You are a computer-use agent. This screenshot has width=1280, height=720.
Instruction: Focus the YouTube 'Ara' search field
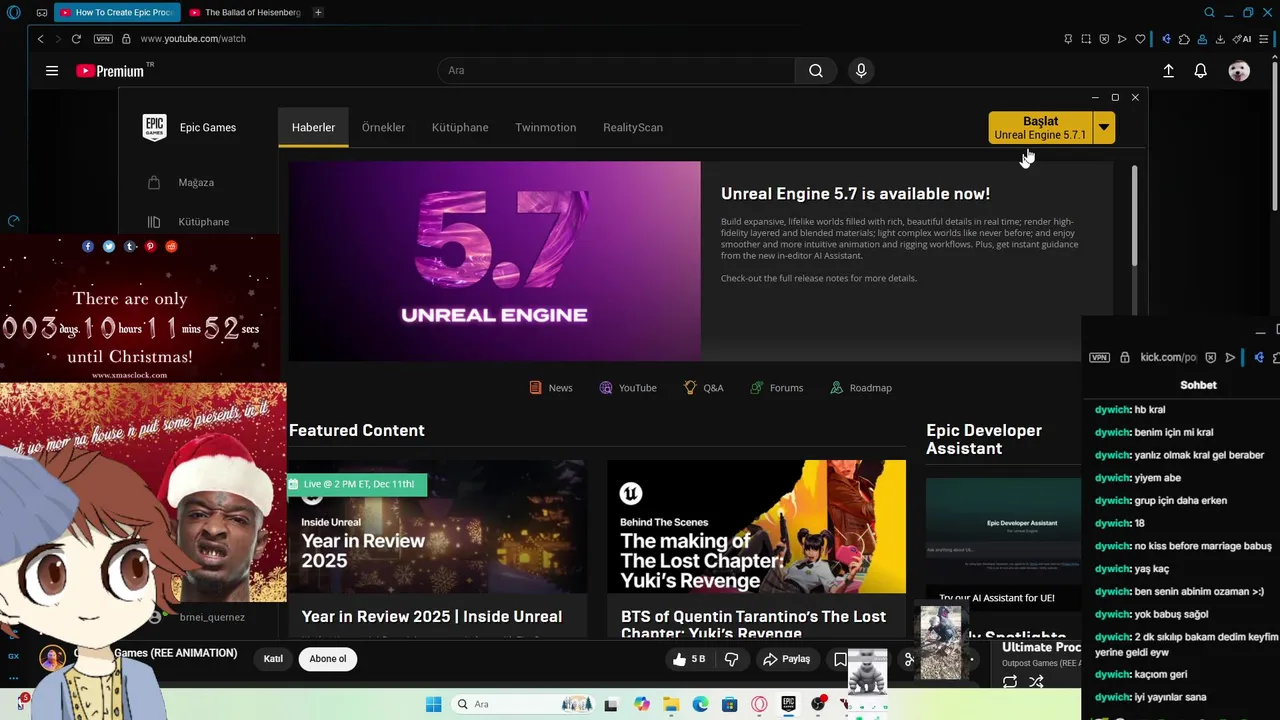coord(616,71)
